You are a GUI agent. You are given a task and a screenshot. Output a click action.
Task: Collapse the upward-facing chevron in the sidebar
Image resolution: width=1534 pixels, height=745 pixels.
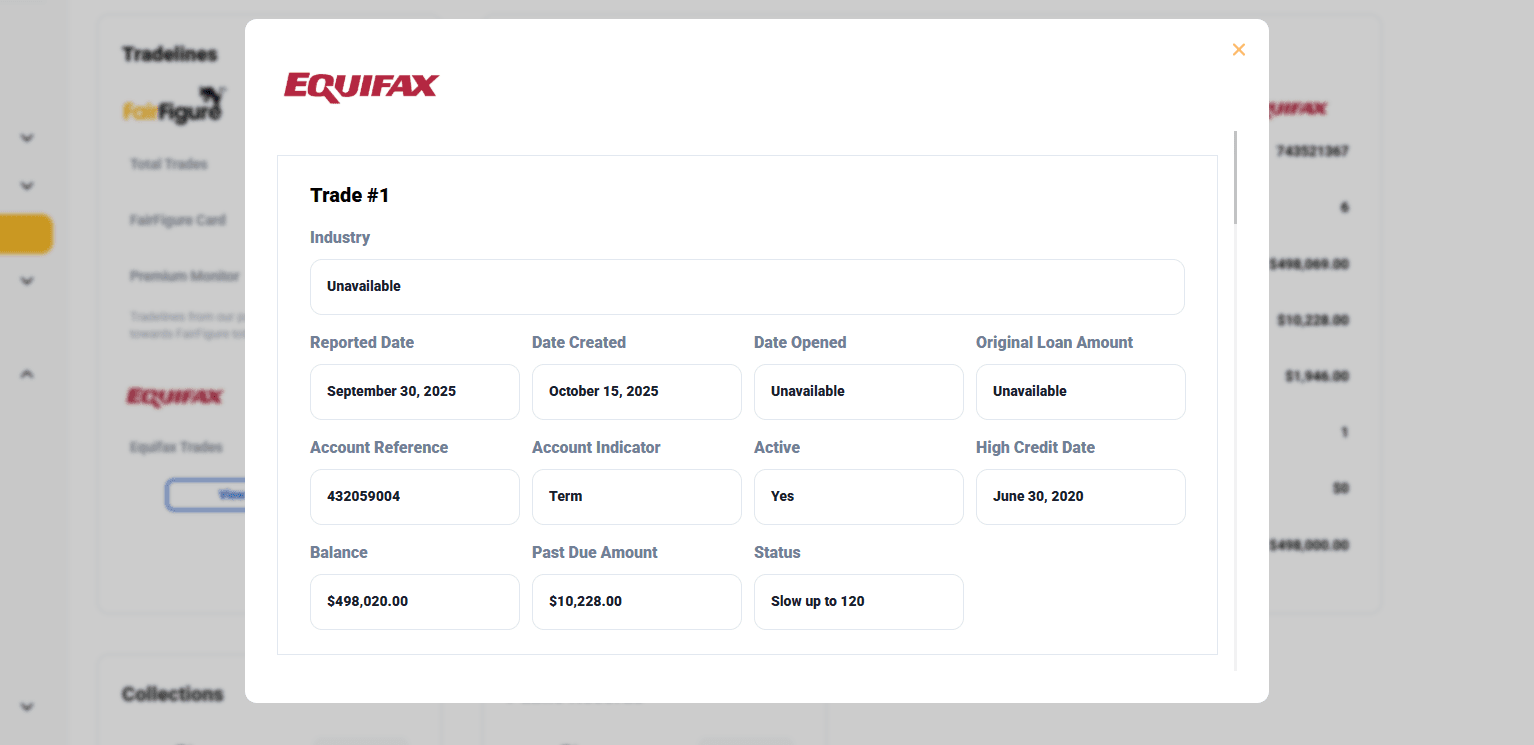(x=27, y=373)
